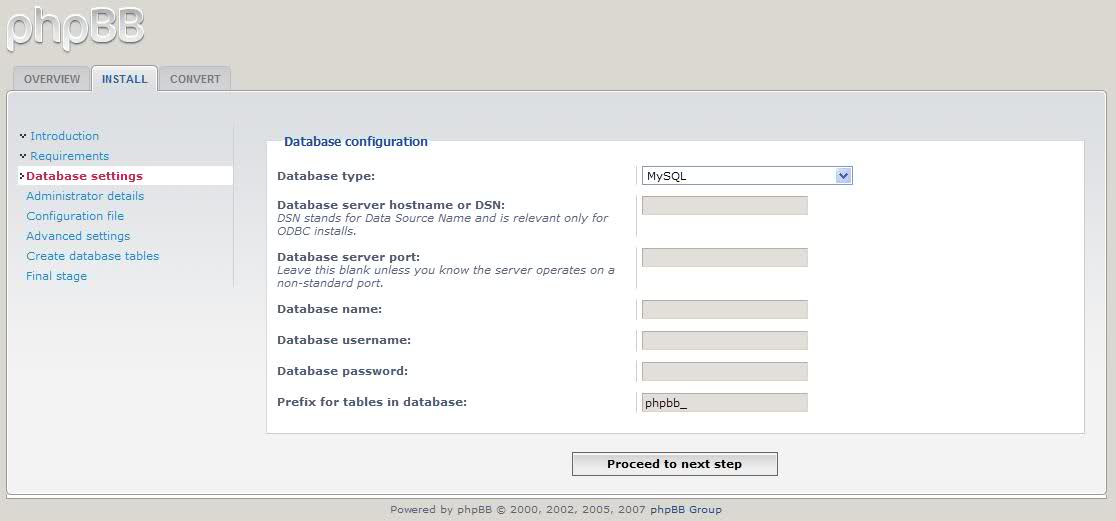Select the Install tab
Image resolution: width=1116 pixels, height=521 pixels.
(x=125, y=79)
